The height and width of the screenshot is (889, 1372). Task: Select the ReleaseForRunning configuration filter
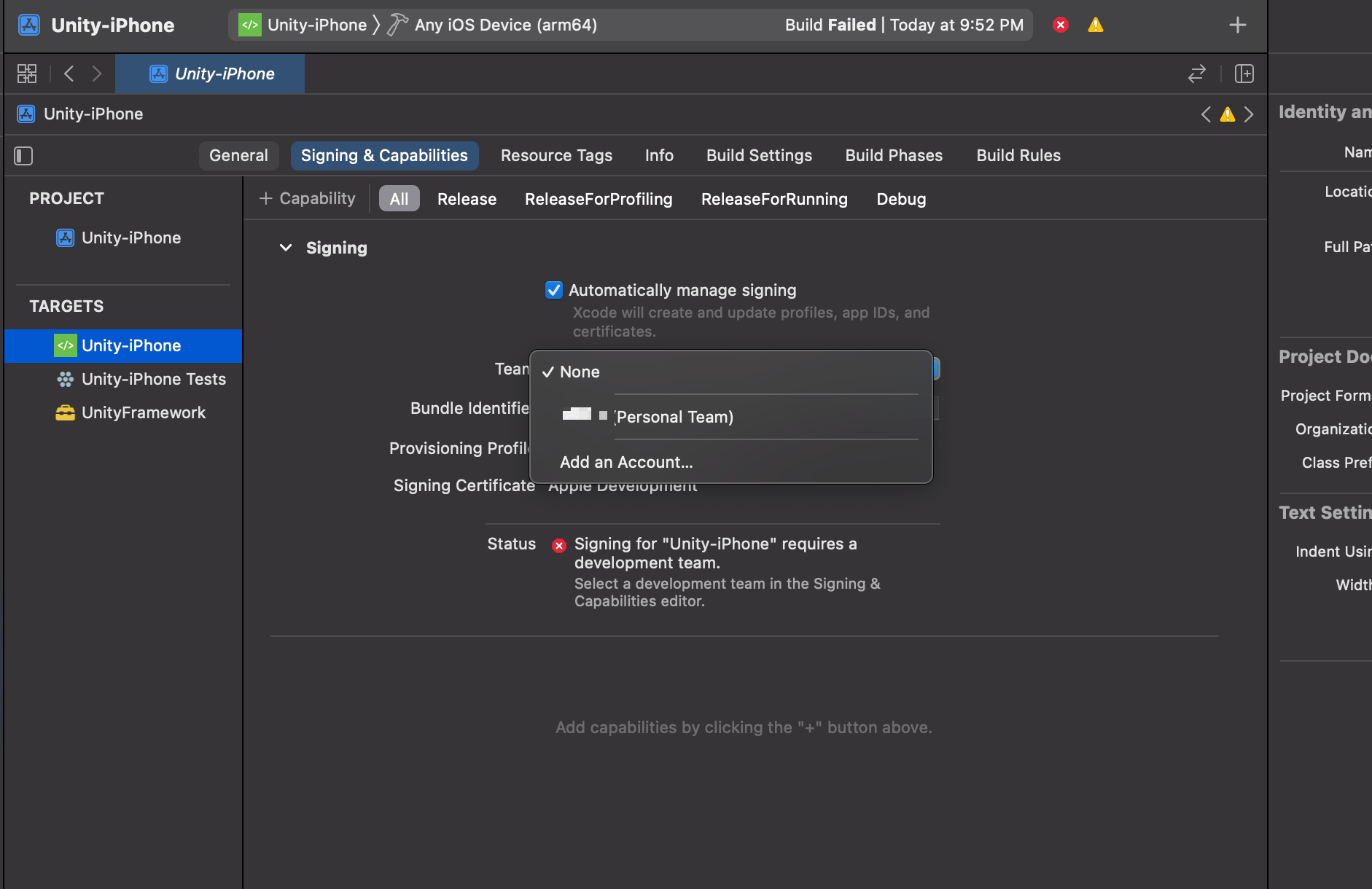(x=774, y=199)
